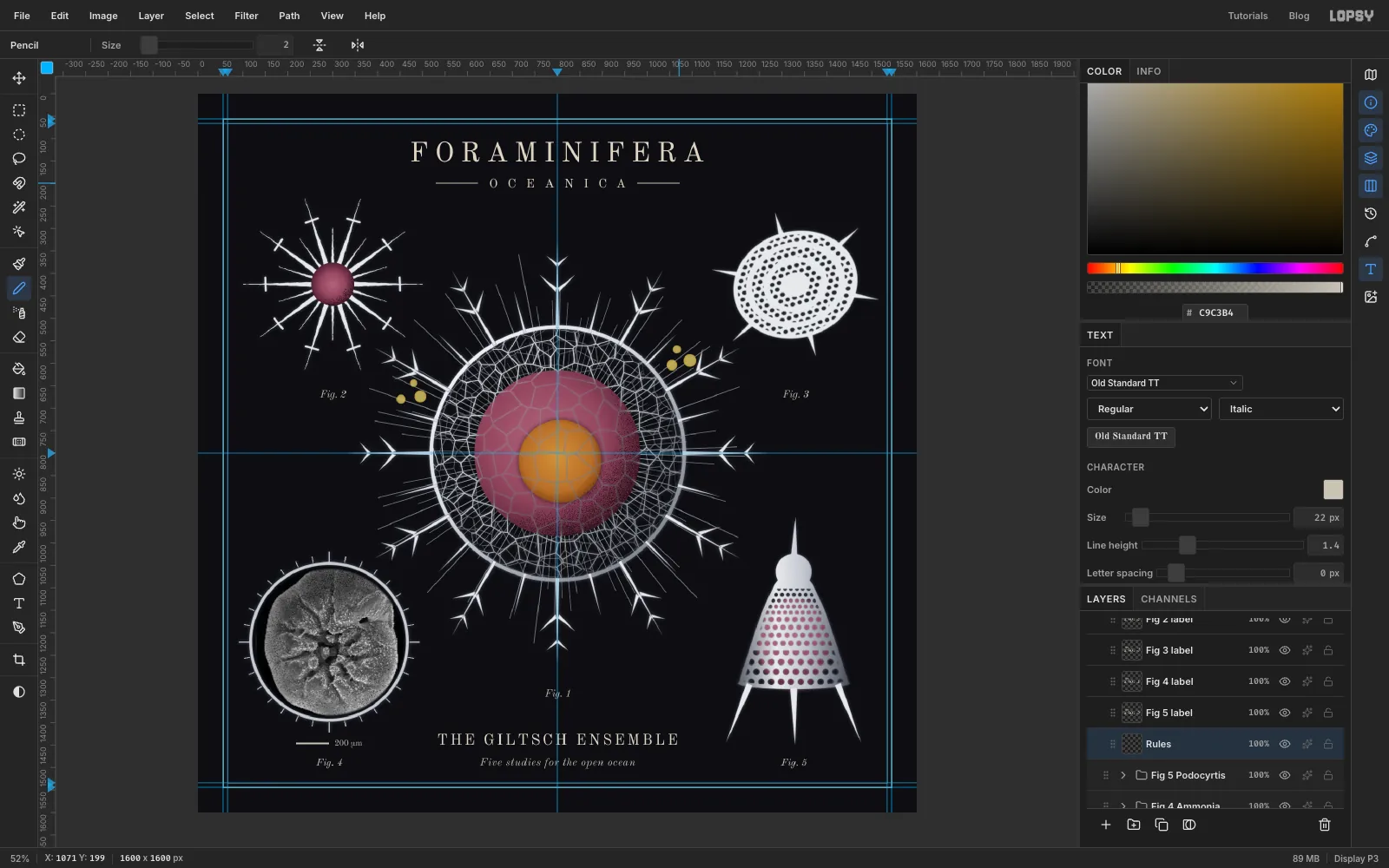The width and height of the screenshot is (1389, 868).
Task: Select the Lasso tool
Action: click(19, 159)
